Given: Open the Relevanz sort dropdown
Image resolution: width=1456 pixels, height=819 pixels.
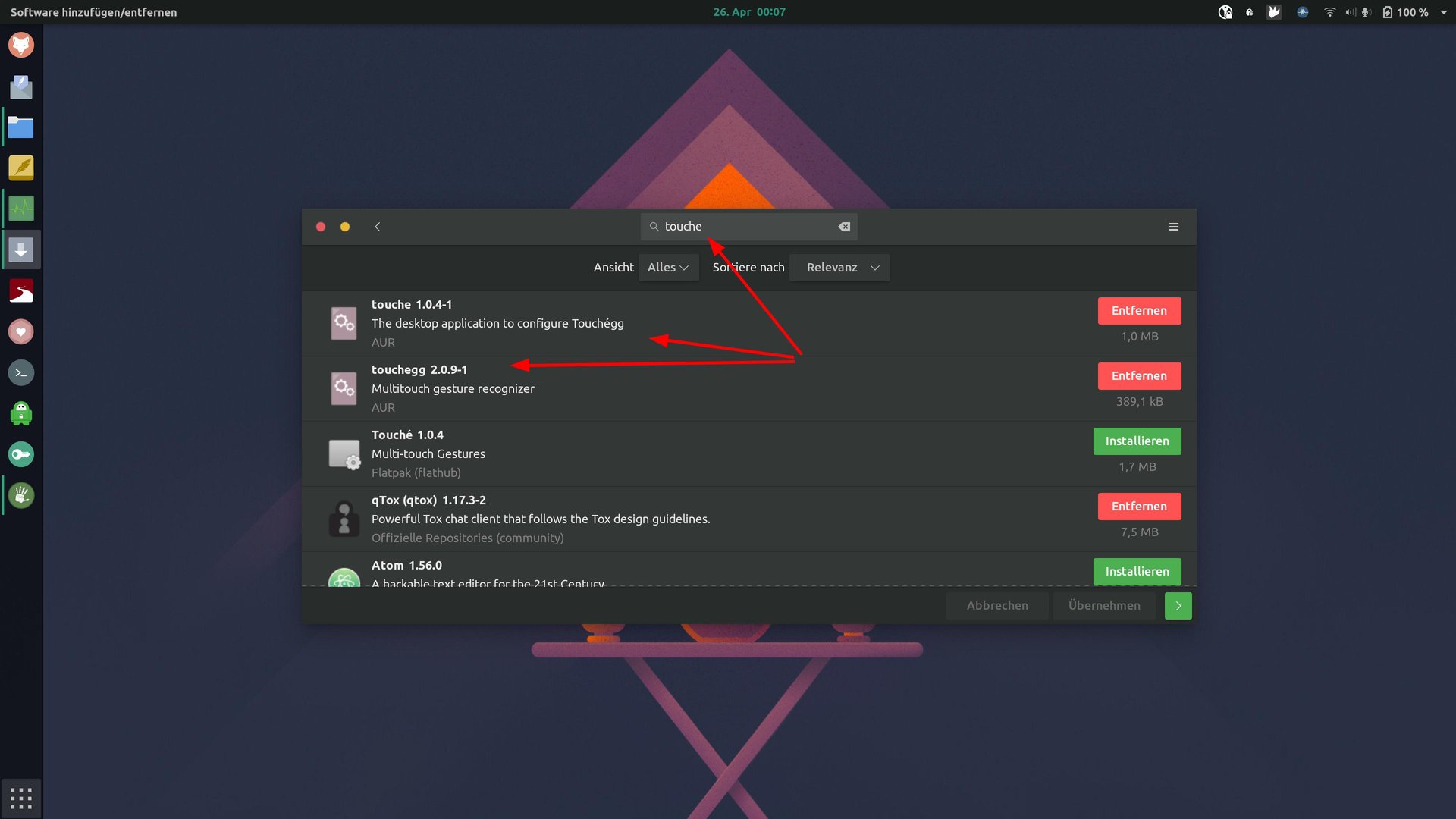Looking at the screenshot, I should pos(840,268).
